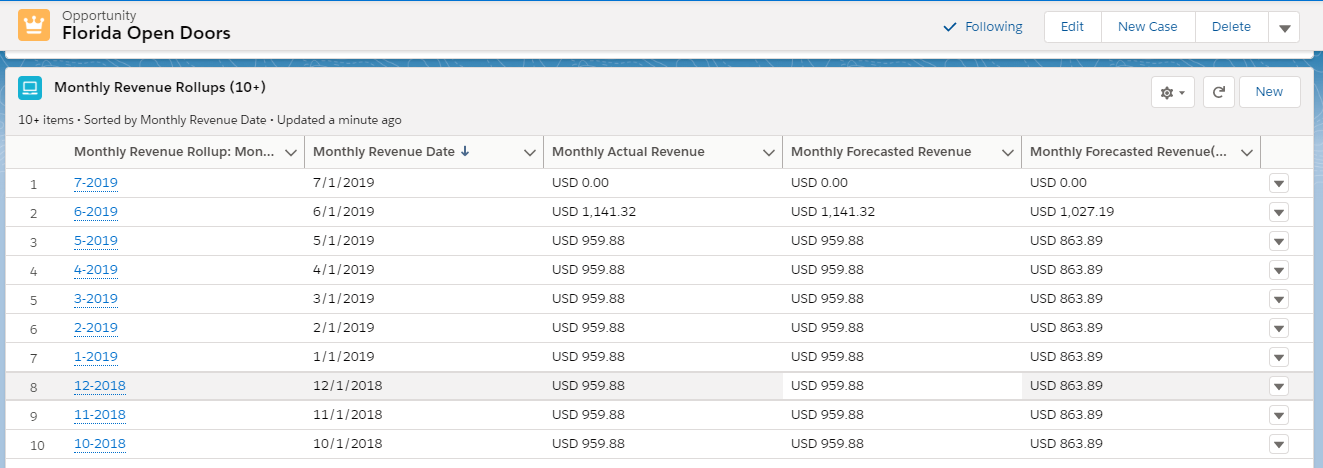Viewport: 1323px width, 468px height.
Task: Refresh the Monthly Revenue Rollups list
Action: [x=1218, y=92]
